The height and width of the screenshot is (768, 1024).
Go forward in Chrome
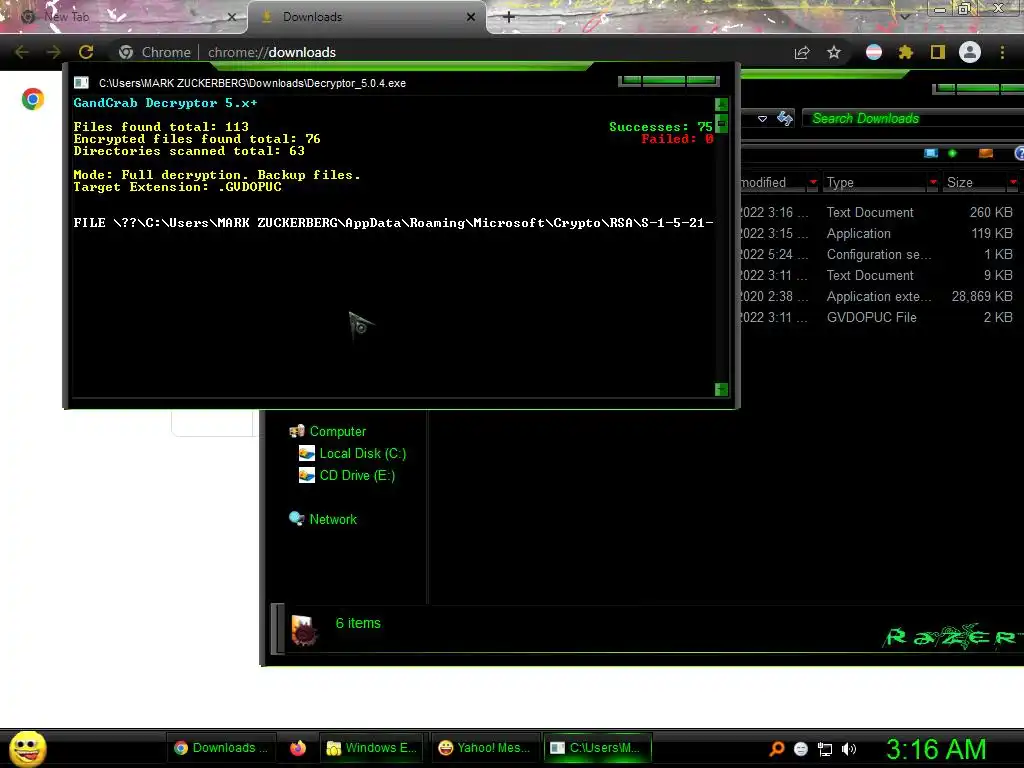54,52
